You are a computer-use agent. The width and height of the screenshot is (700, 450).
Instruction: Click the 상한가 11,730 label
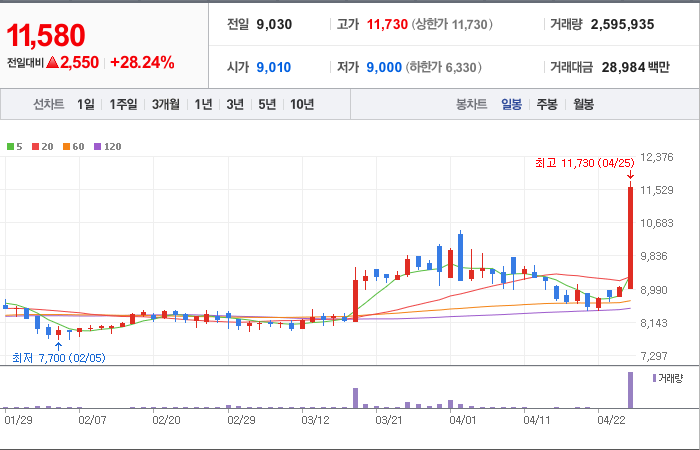tap(452, 24)
